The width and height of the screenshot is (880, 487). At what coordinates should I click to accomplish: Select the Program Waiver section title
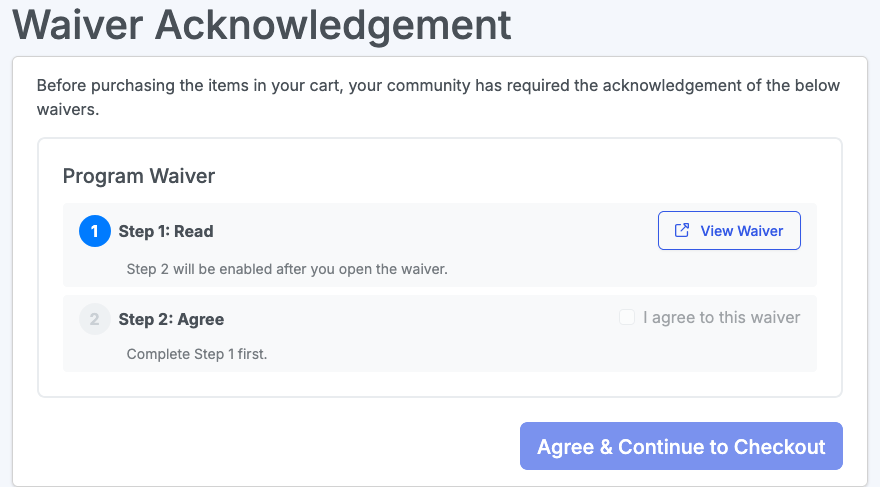coord(139,176)
